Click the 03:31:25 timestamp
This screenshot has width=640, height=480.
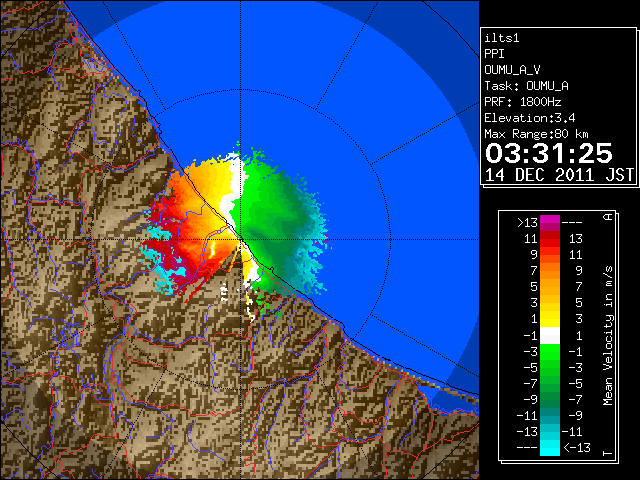(x=549, y=153)
